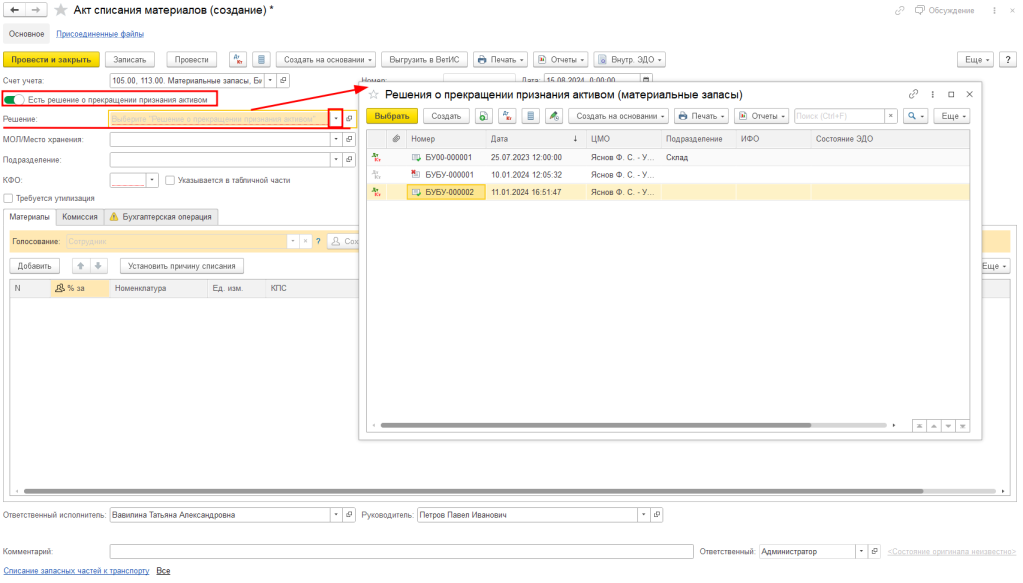Add popup list to favorites with star
This screenshot has width=1023, height=583.
(x=373, y=94)
